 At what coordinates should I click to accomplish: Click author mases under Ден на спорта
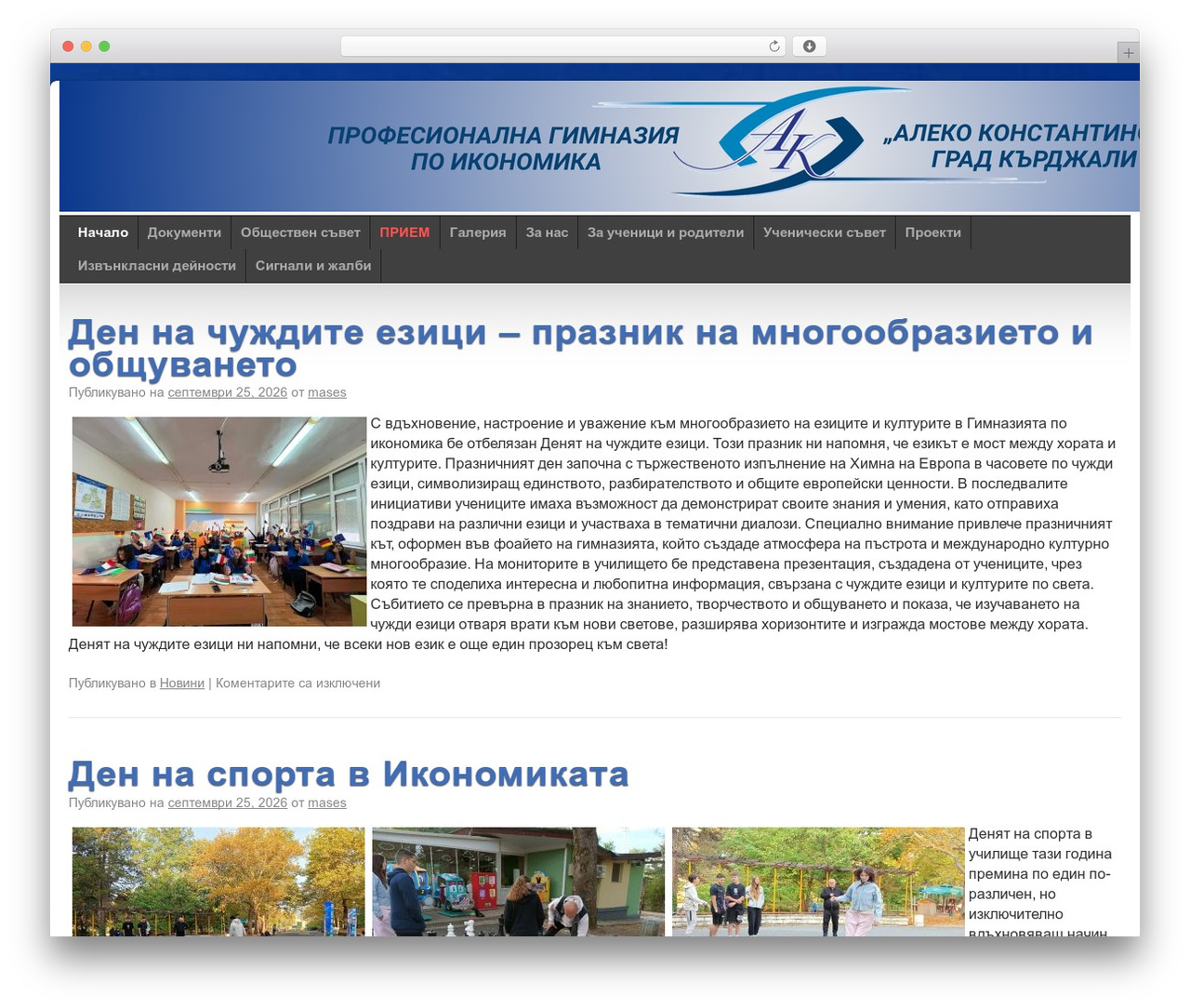[327, 802]
